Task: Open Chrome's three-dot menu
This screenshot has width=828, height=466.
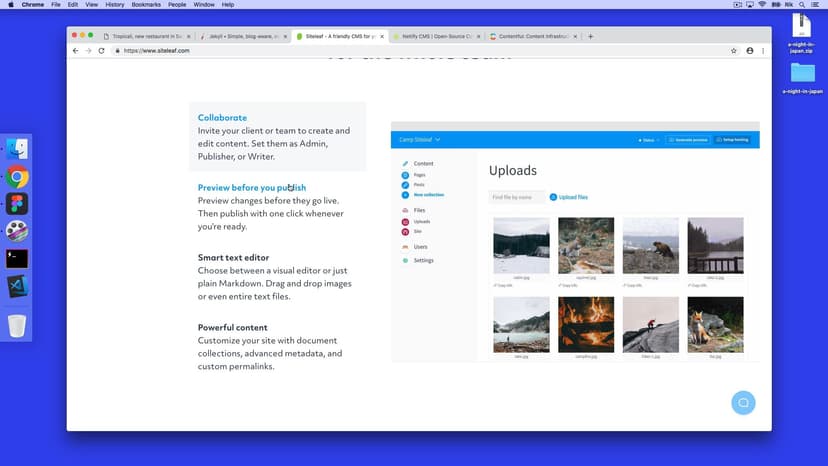Action: (763, 50)
